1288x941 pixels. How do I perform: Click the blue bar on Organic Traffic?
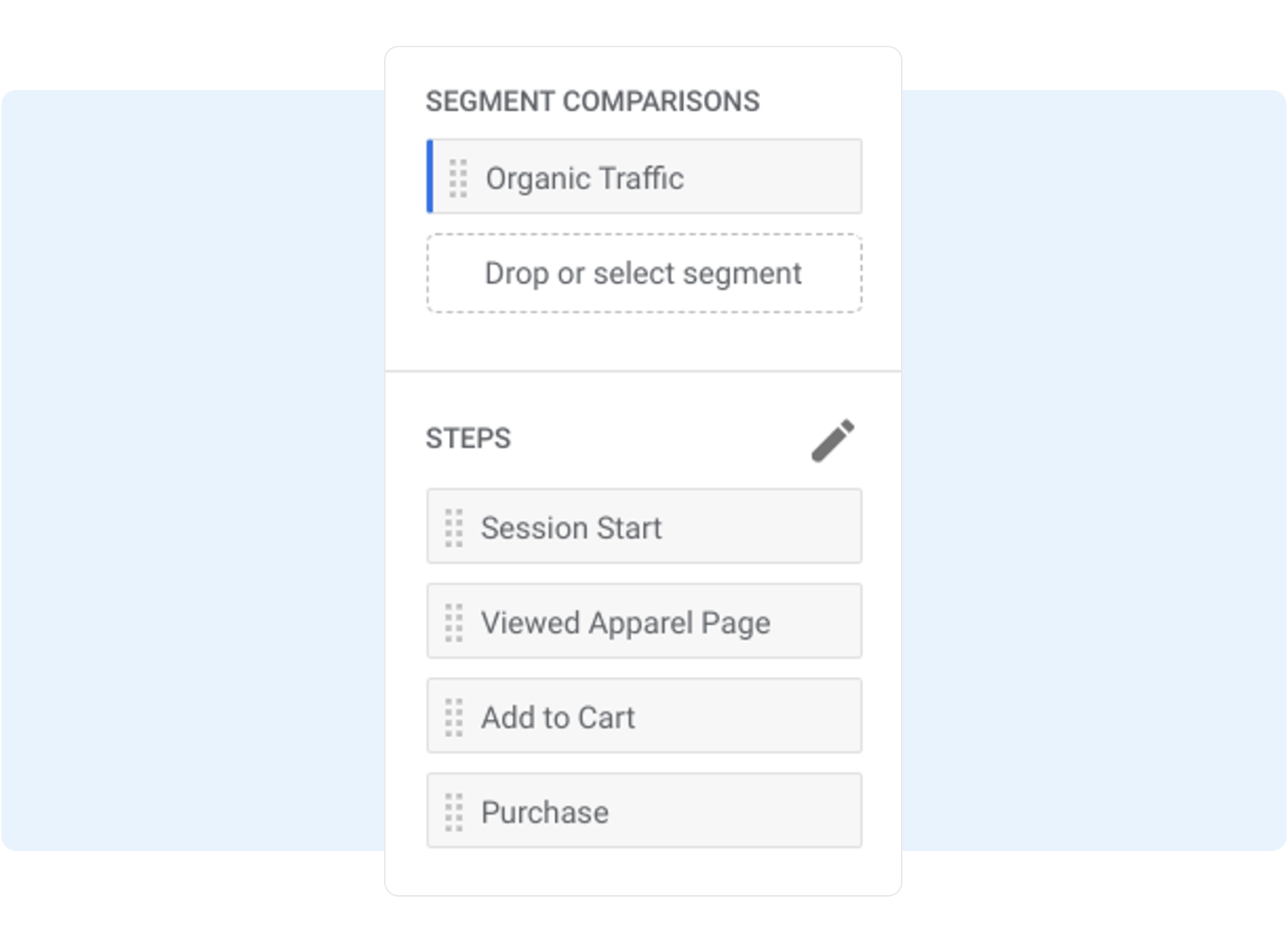pyautogui.click(x=430, y=177)
